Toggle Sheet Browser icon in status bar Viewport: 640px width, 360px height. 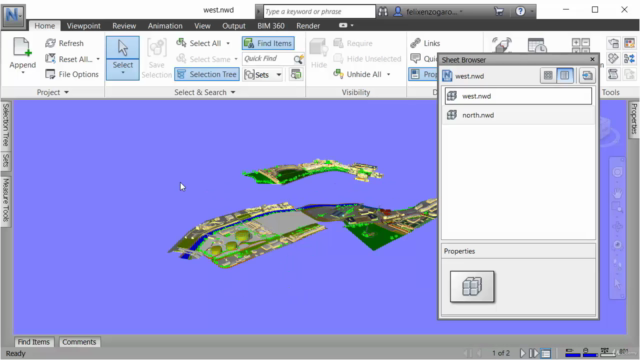coord(546,353)
